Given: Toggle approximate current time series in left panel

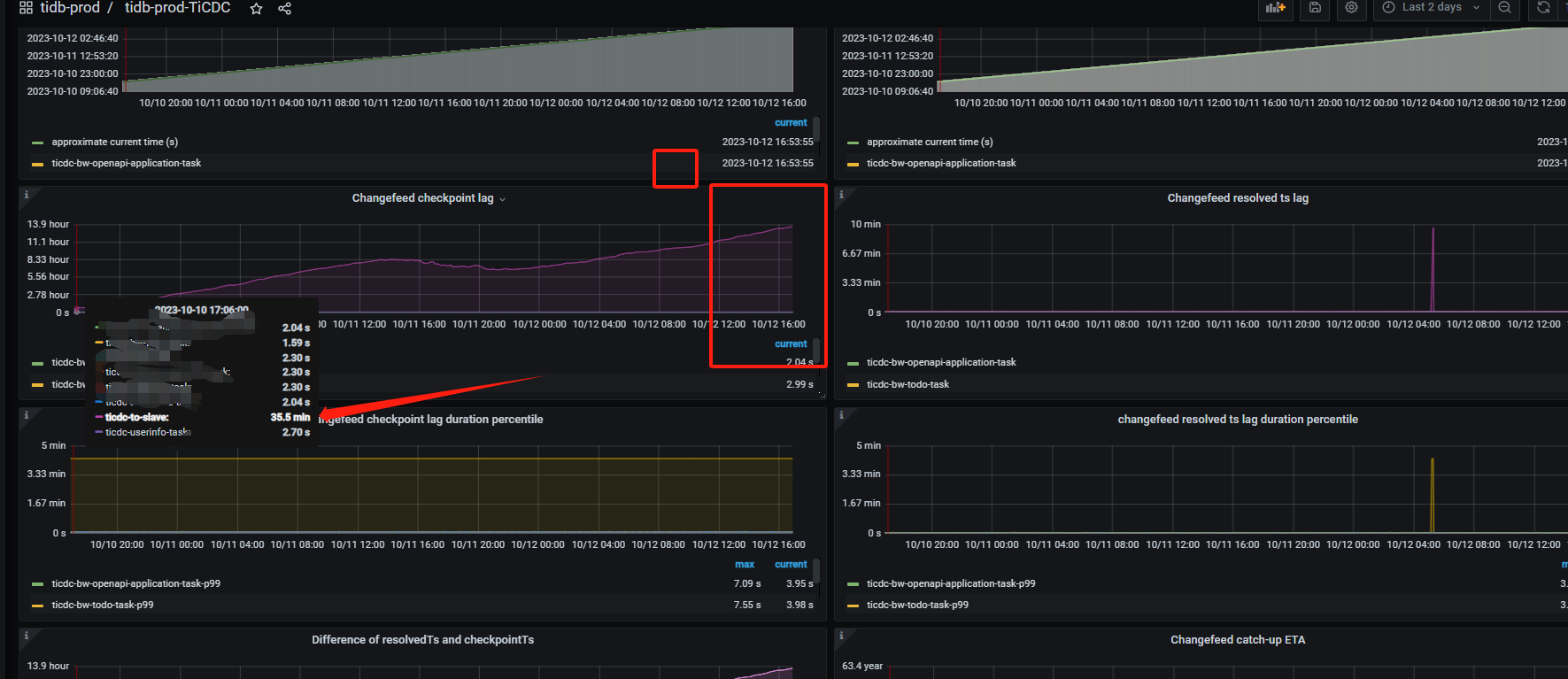Looking at the screenshot, I should pos(114,142).
